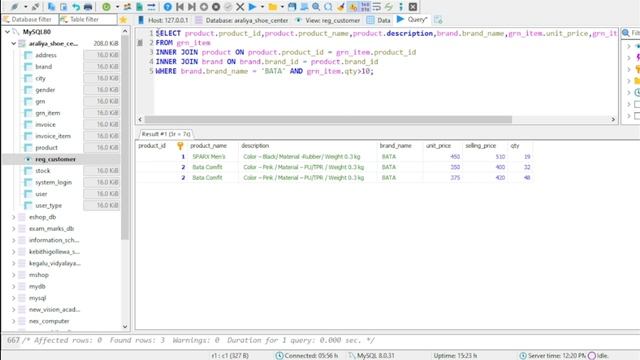The height and width of the screenshot is (360, 640).
Task: Expand the mysql database
Action: 13,298
